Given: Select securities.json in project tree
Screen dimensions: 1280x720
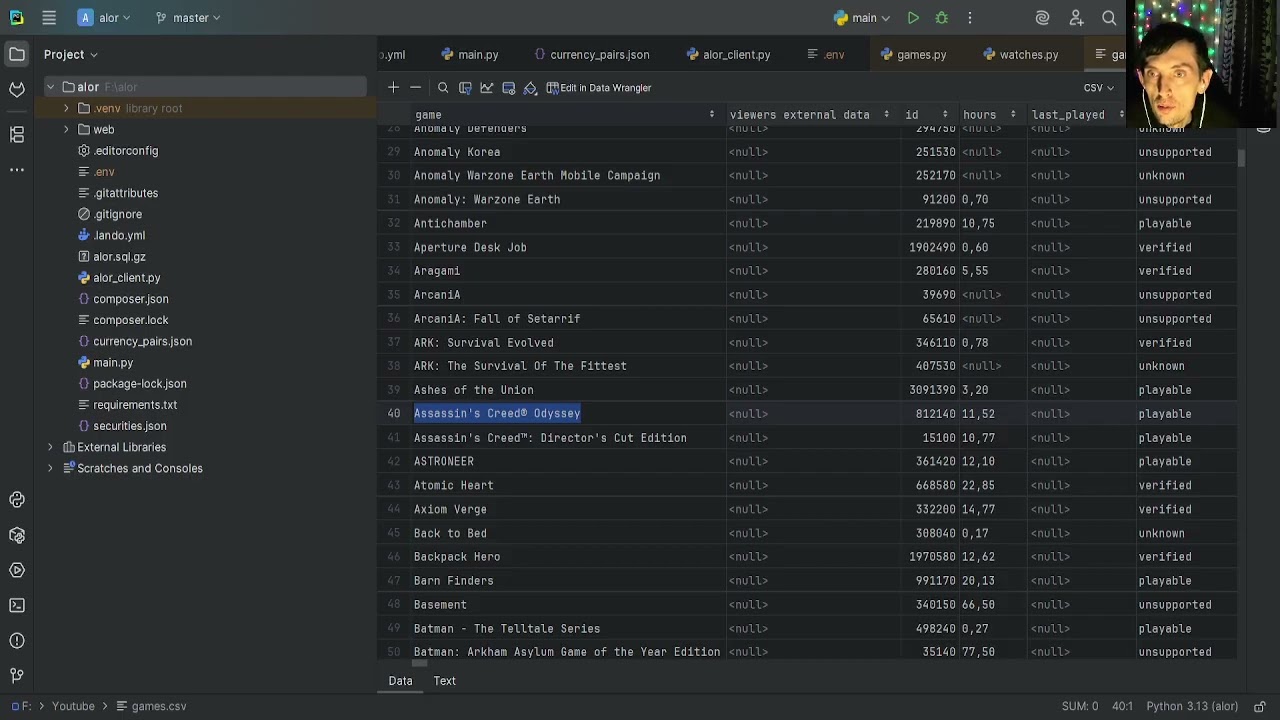Looking at the screenshot, I should click(129, 426).
